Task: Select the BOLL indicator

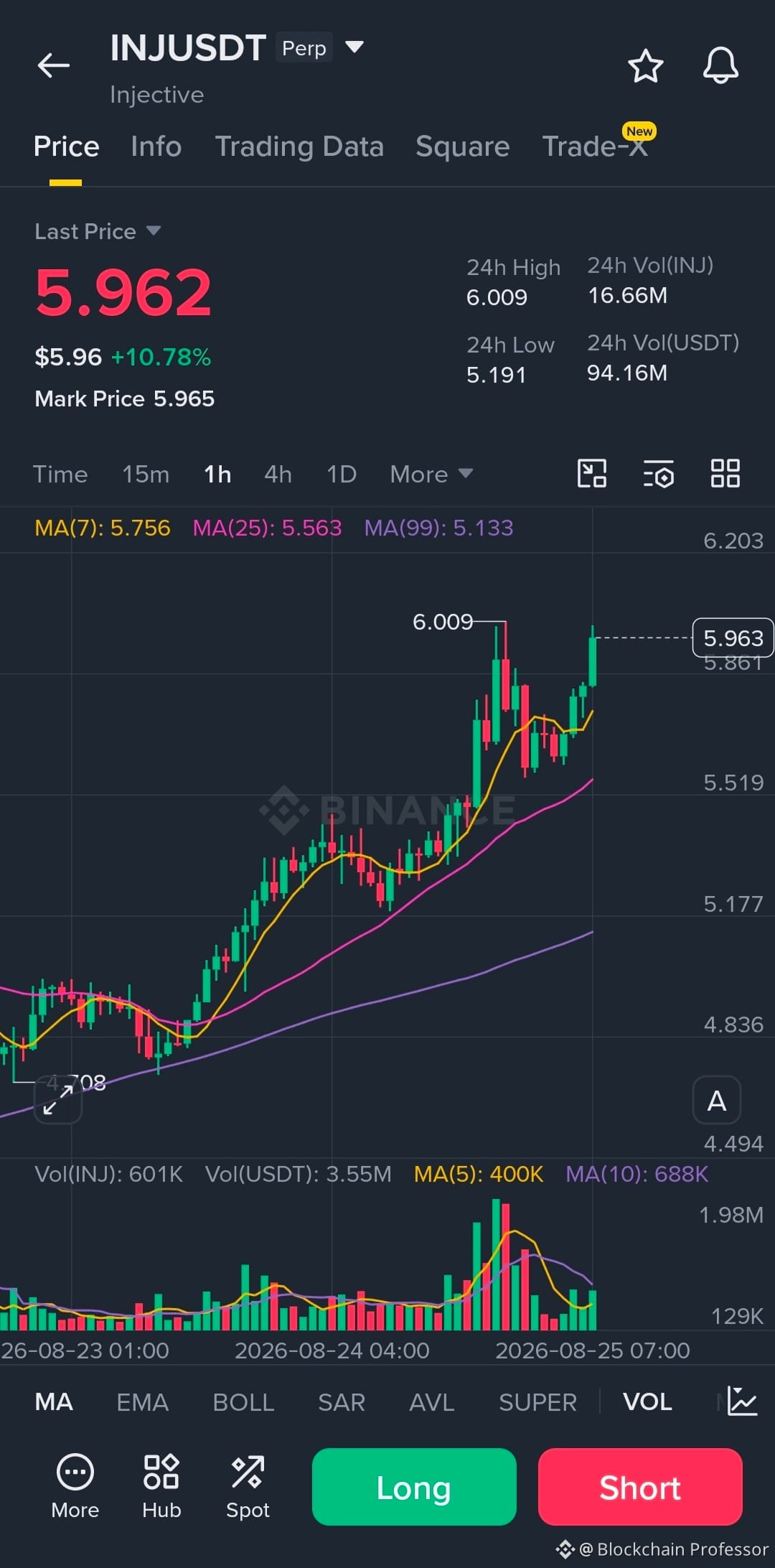Action: 243,1402
